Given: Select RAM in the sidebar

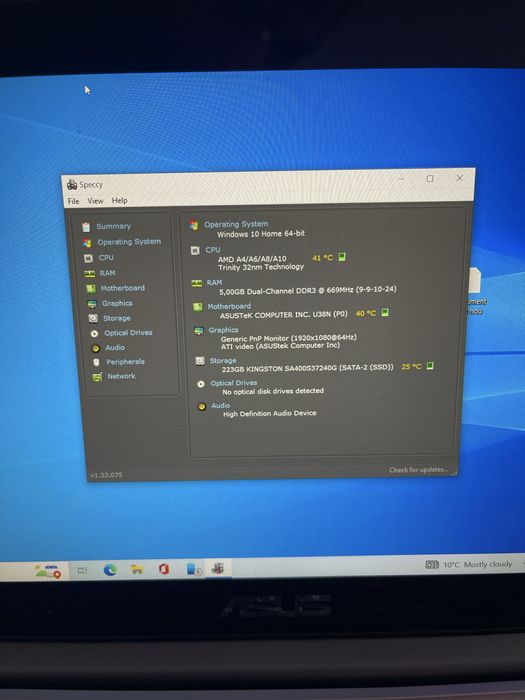Looking at the screenshot, I should pyautogui.click(x=108, y=273).
